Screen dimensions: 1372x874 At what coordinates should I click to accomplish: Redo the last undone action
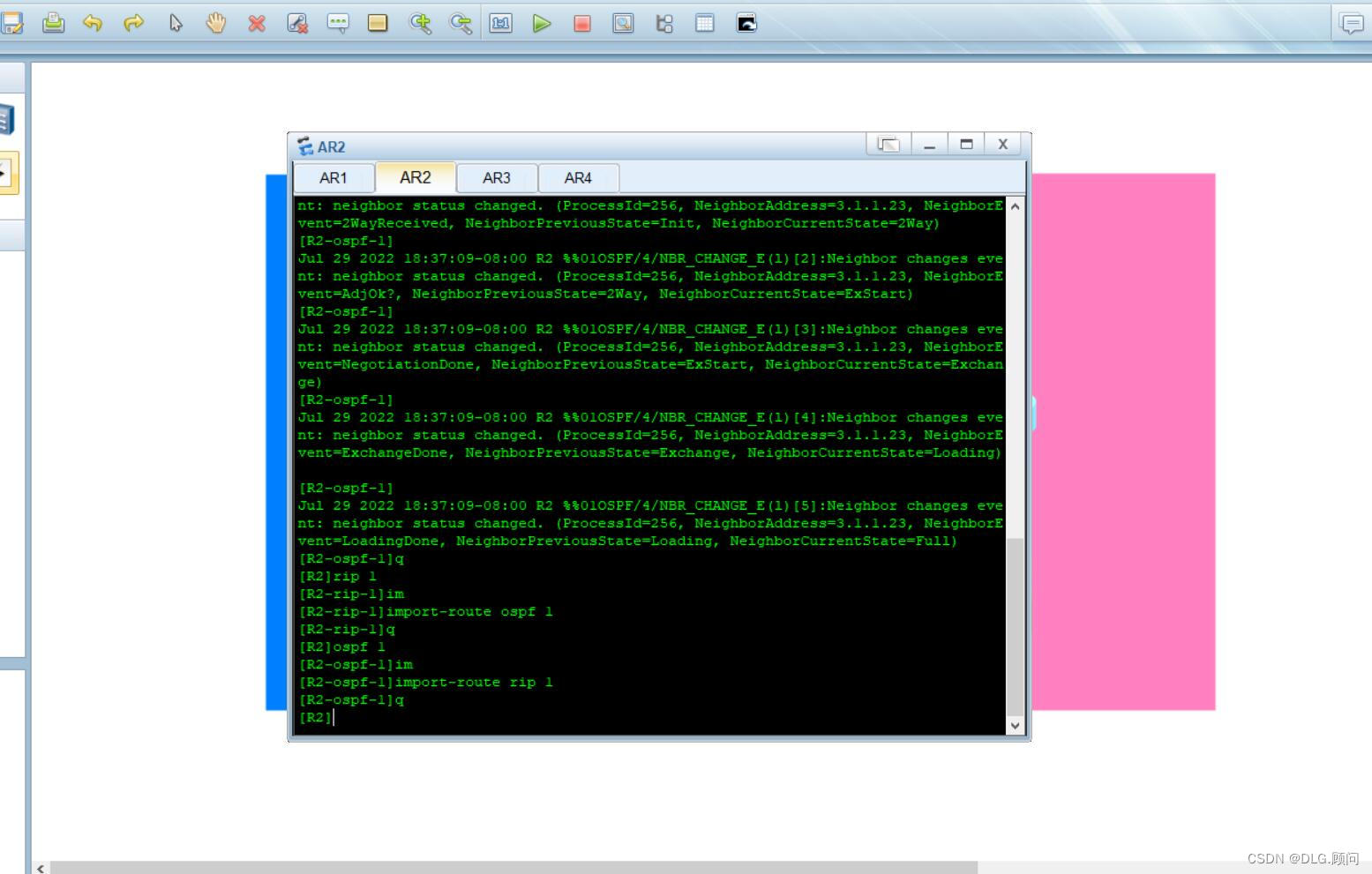[133, 23]
